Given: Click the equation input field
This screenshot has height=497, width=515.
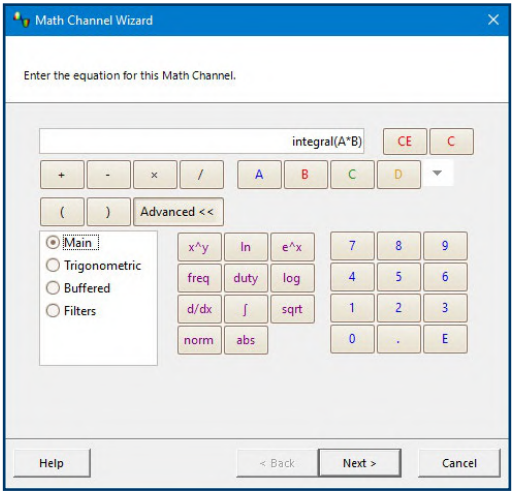Looking at the screenshot, I should pos(201,141).
